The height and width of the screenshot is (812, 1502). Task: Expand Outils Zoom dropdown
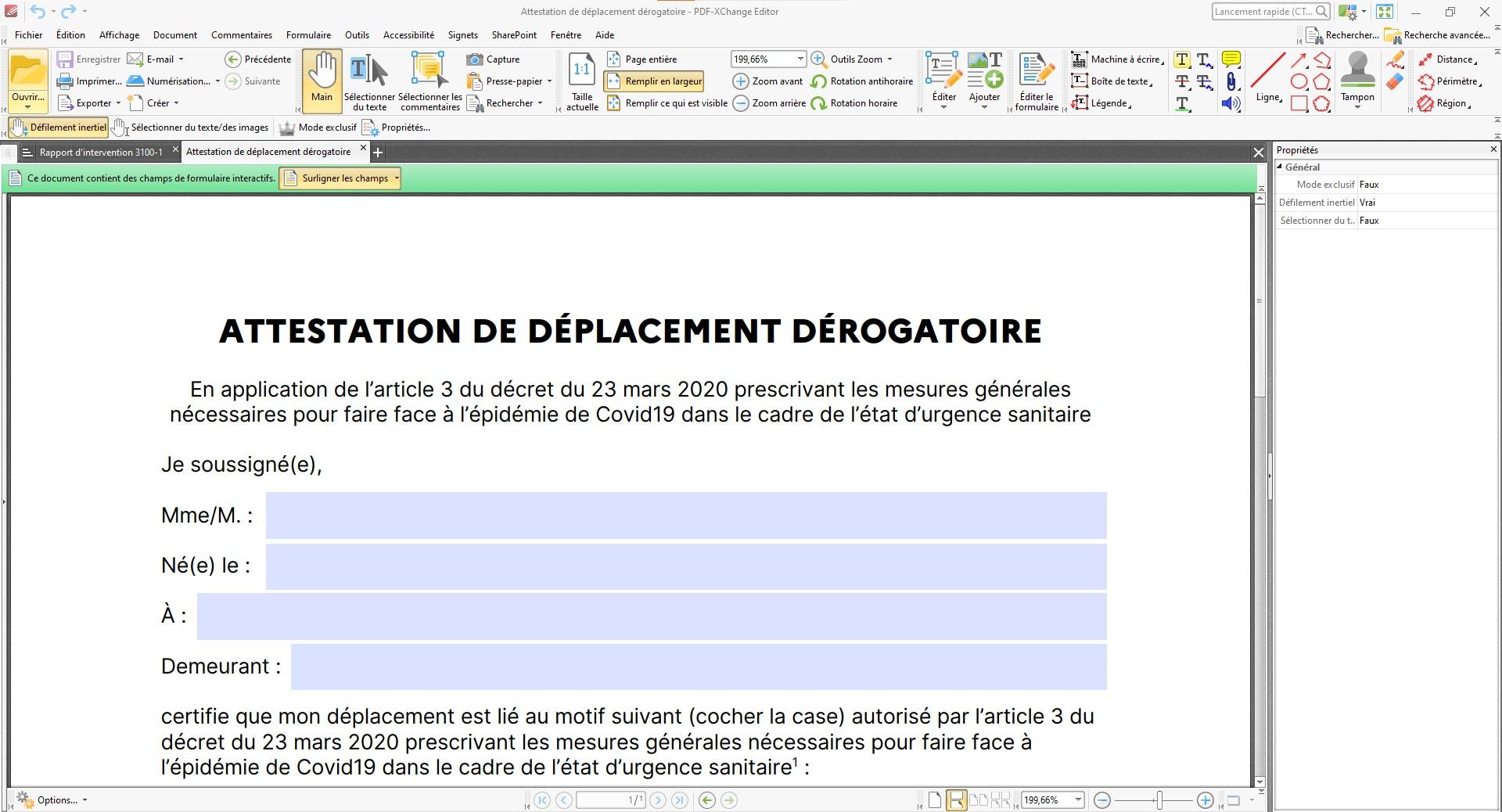tap(889, 59)
